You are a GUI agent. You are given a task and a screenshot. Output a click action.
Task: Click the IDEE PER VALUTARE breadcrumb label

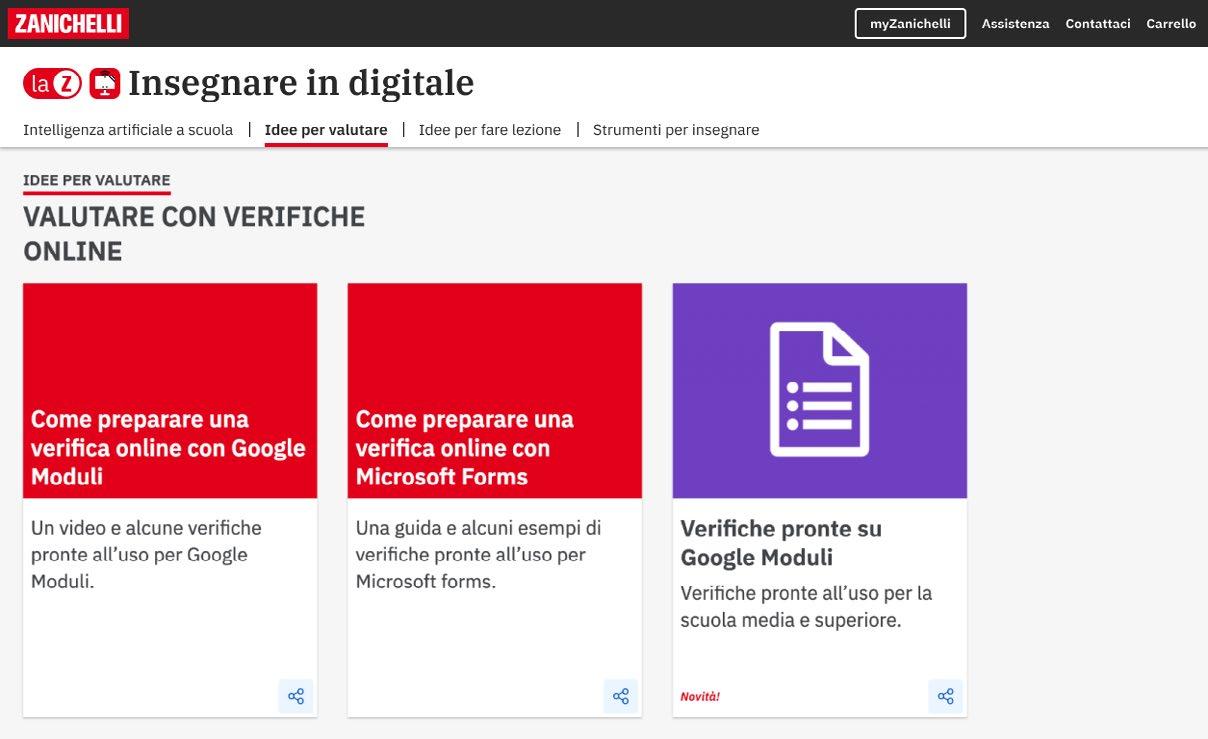pyautogui.click(x=97, y=180)
